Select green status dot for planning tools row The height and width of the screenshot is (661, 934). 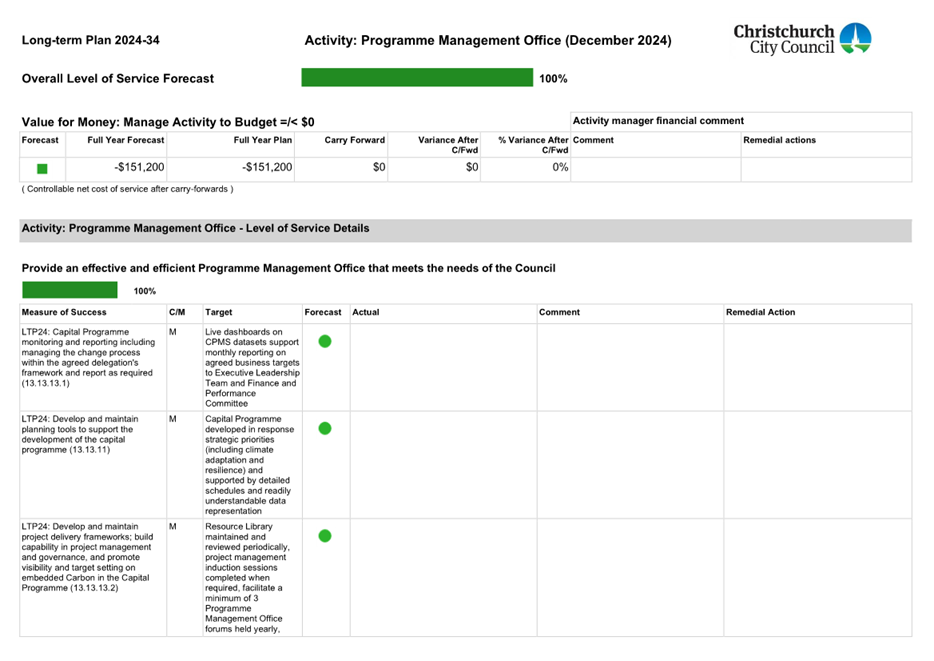(325, 429)
